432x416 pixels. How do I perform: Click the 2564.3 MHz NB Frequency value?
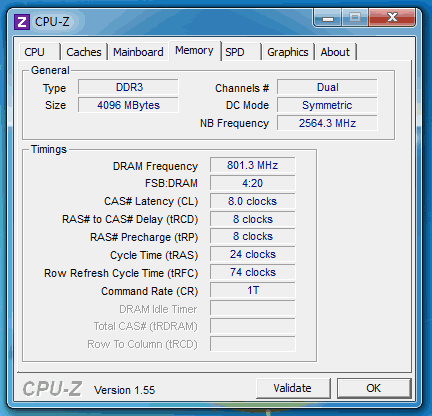tap(327, 123)
